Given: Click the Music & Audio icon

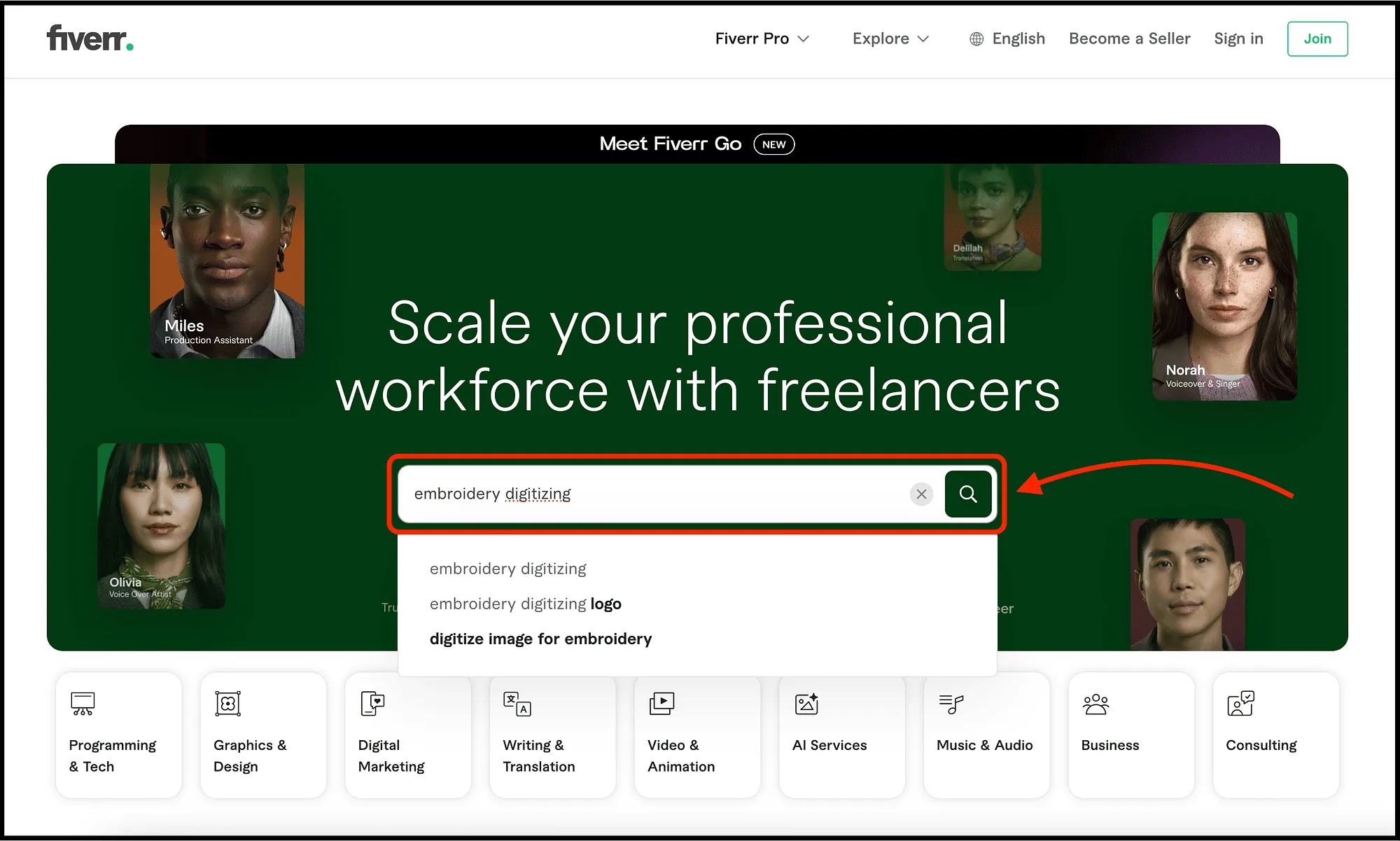Looking at the screenshot, I should tap(951, 704).
